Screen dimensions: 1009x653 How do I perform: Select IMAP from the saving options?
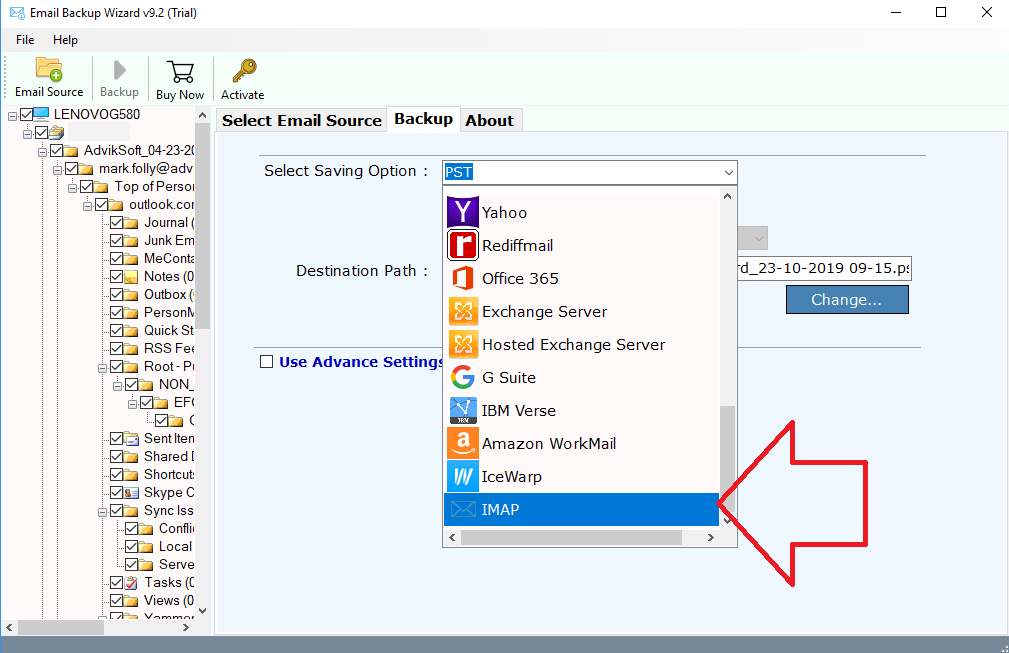click(581, 510)
